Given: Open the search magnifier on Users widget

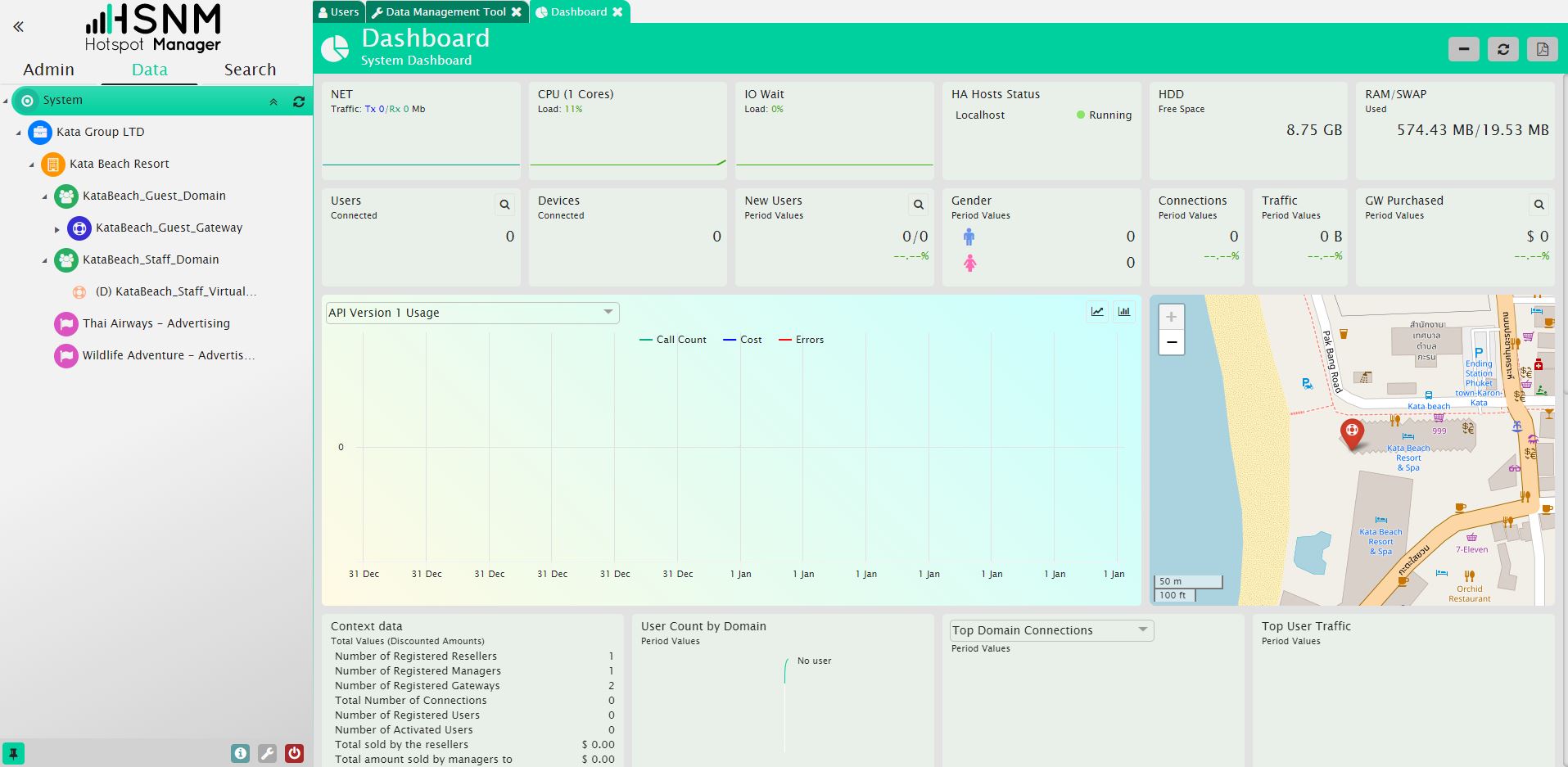Looking at the screenshot, I should click(504, 205).
